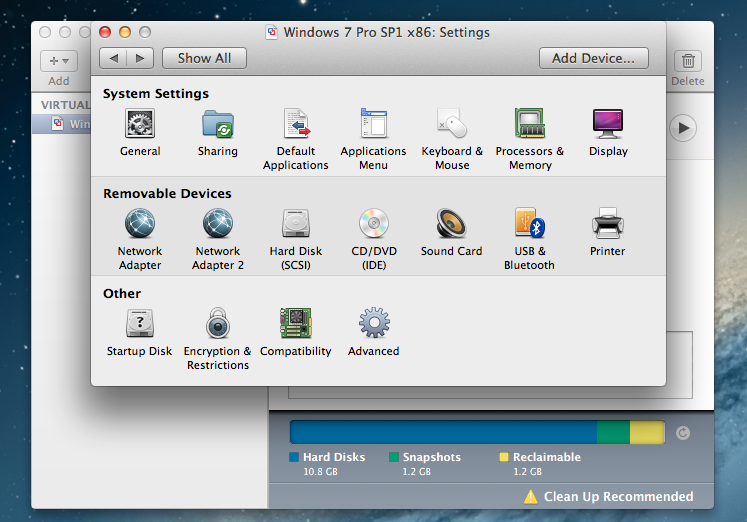Image resolution: width=747 pixels, height=522 pixels.
Task: Click the Show All button
Action: click(204, 58)
